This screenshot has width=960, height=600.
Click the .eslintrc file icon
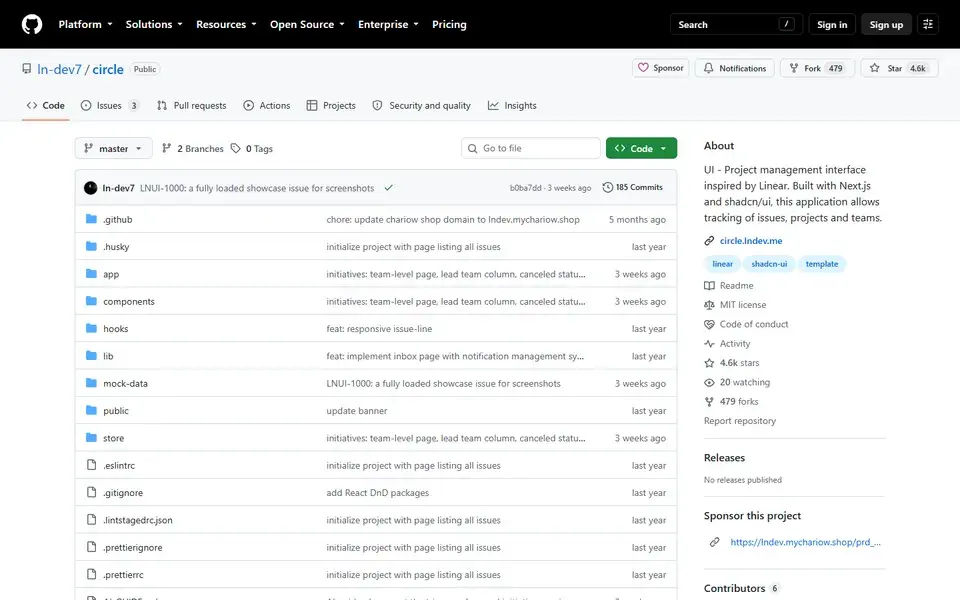(91, 465)
